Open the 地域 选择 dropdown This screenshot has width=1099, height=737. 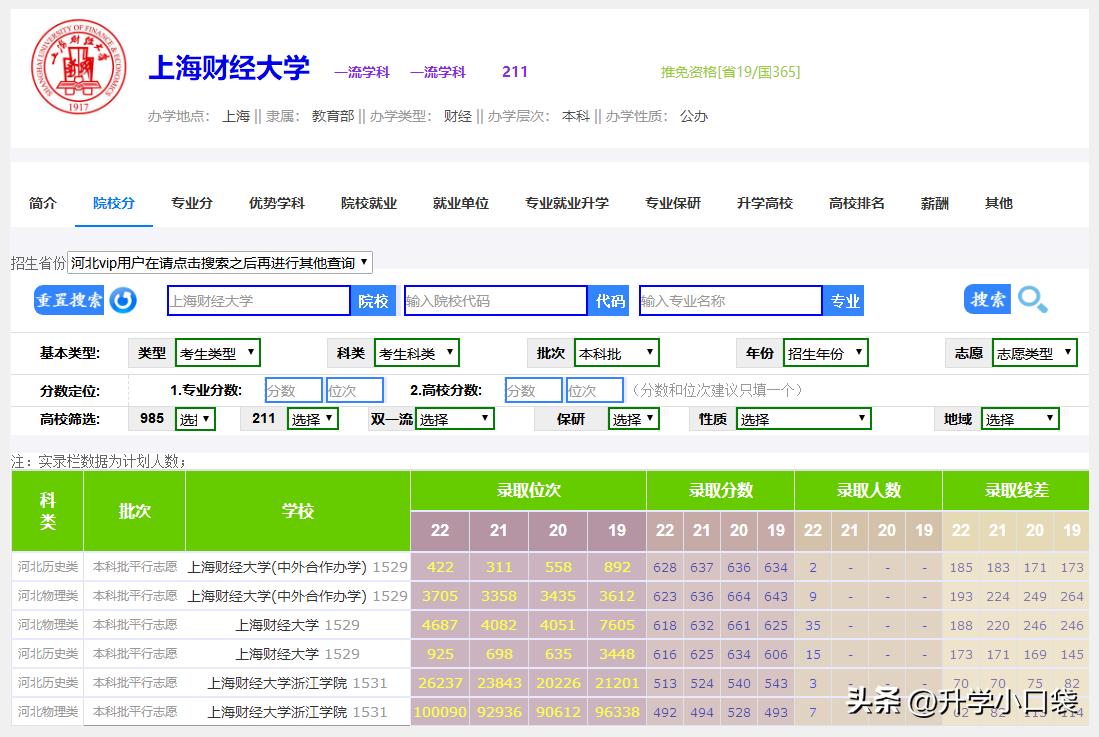point(1019,418)
